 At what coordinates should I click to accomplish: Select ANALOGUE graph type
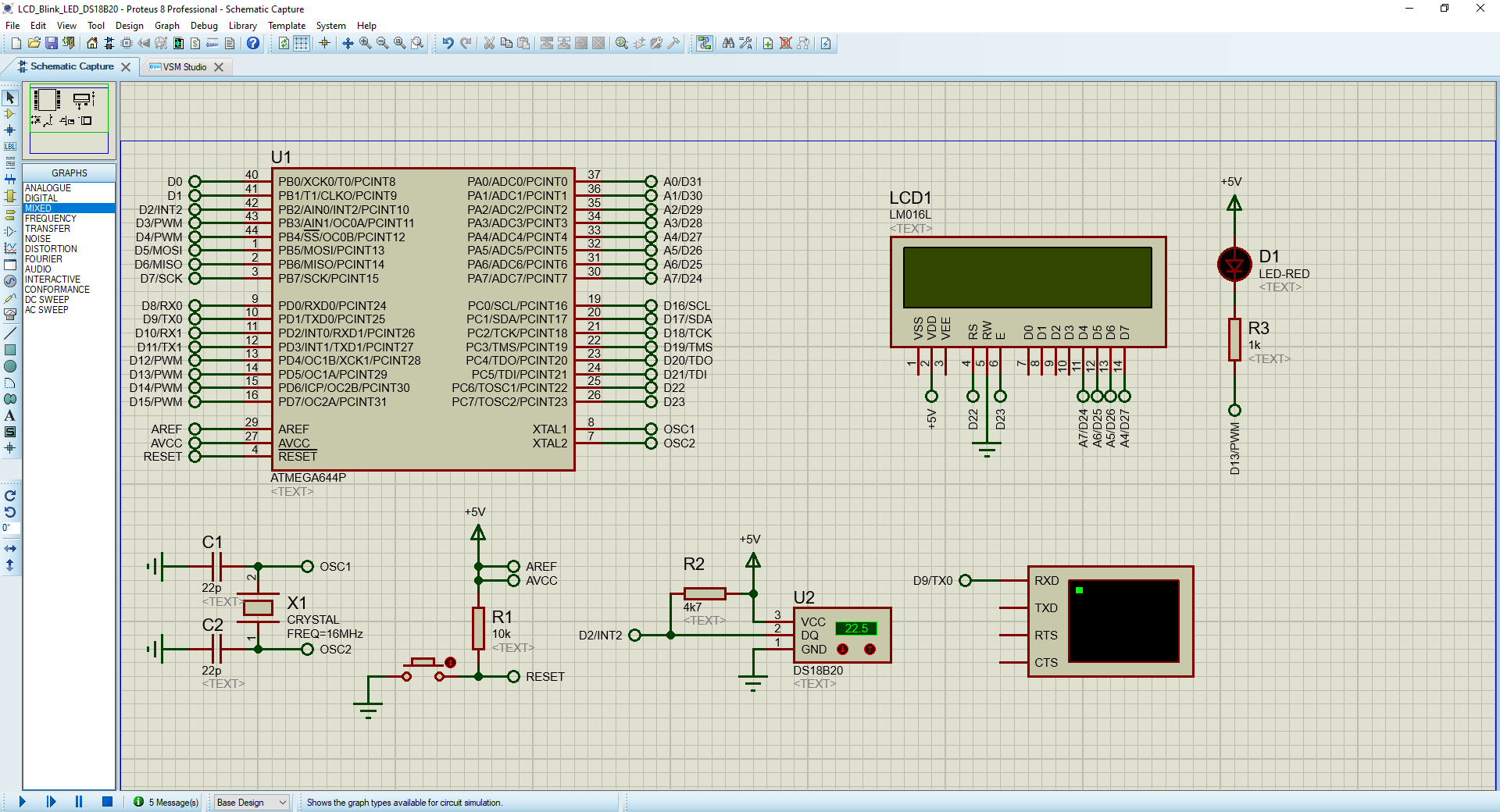pyautogui.click(x=69, y=188)
